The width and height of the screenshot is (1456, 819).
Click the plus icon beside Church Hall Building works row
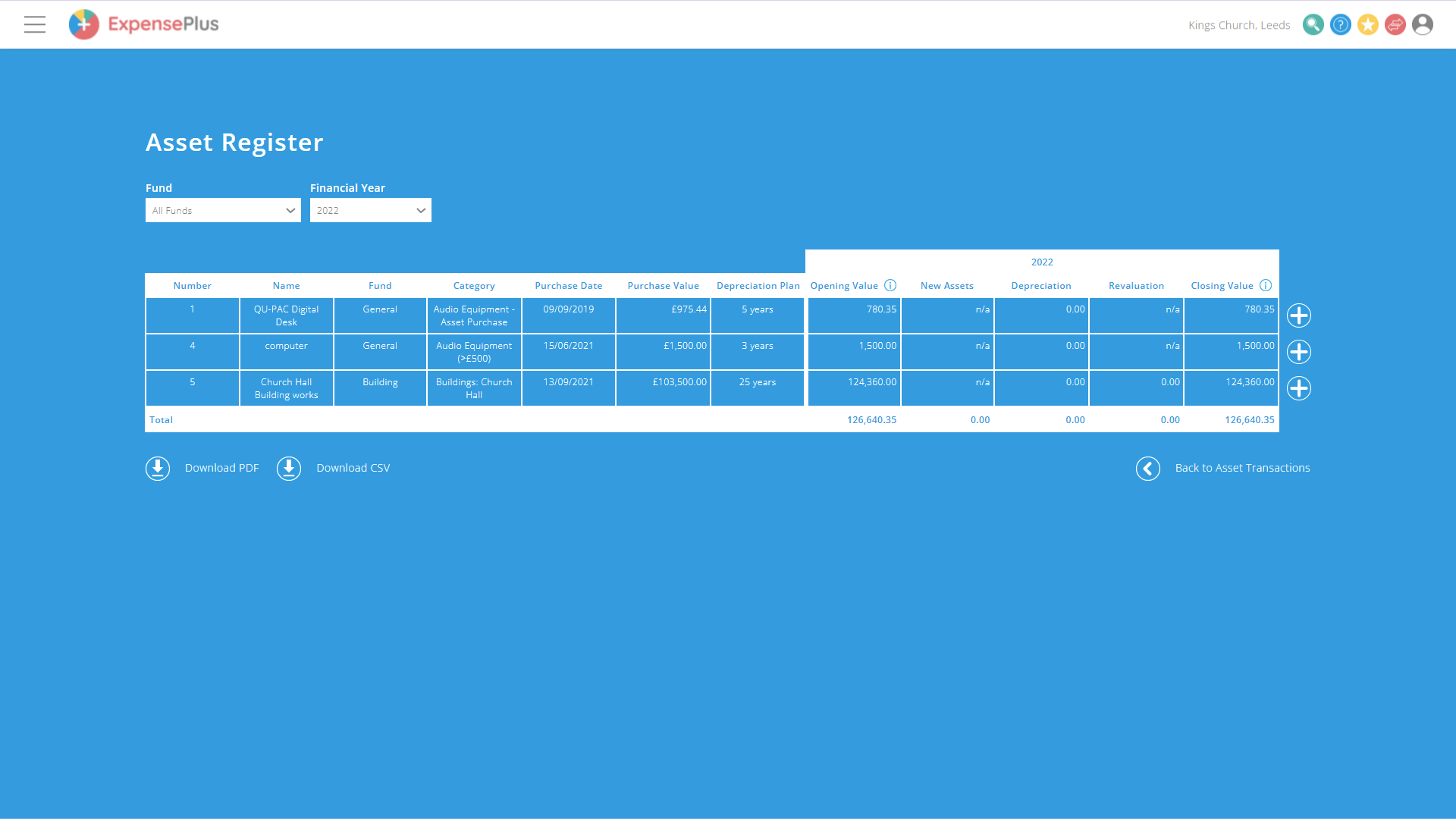[x=1299, y=388]
